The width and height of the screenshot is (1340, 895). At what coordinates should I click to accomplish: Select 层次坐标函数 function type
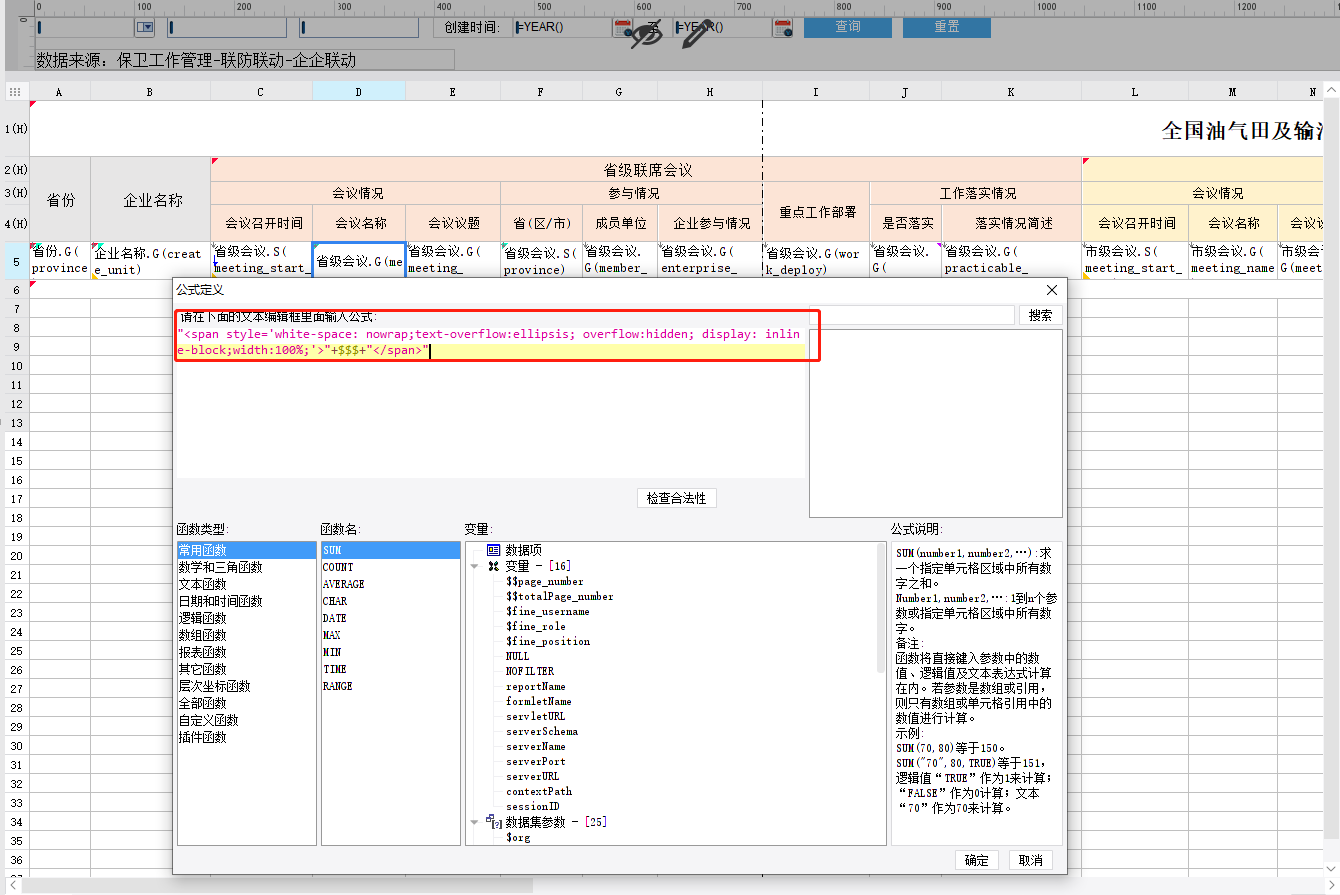click(246, 686)
